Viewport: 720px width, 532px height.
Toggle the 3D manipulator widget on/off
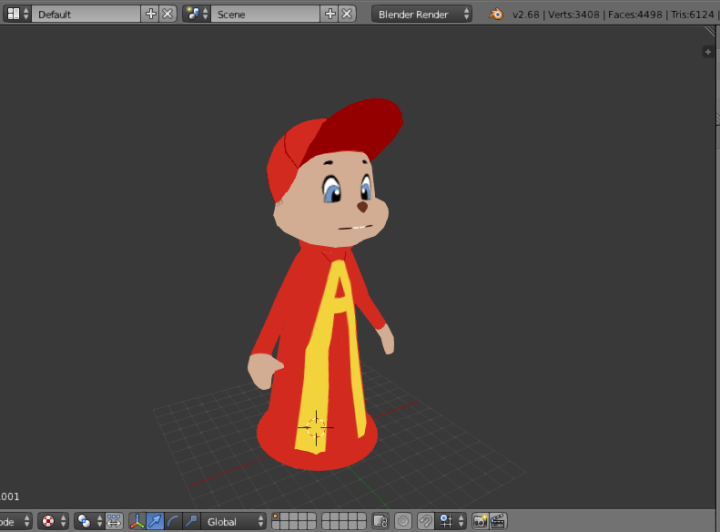[137, 521]
